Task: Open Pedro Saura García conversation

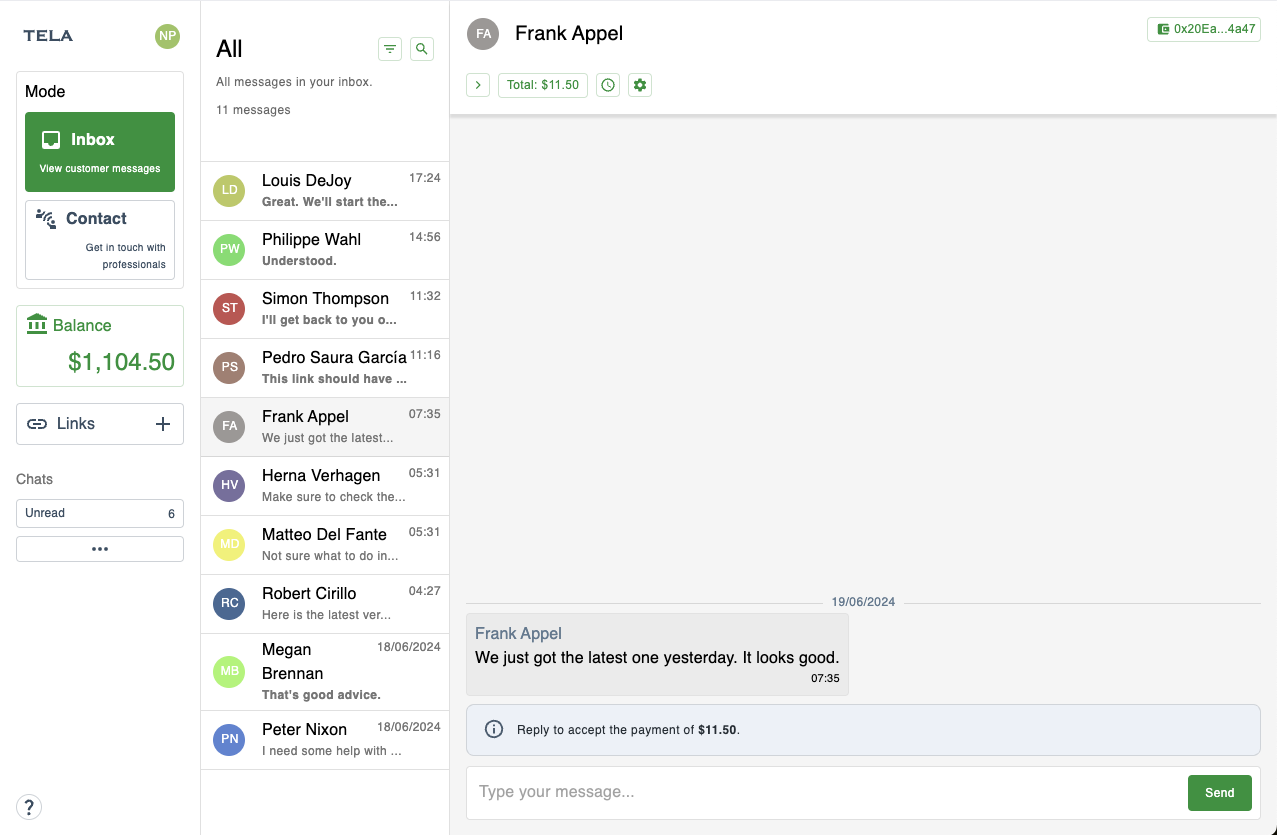Action: 325,367
